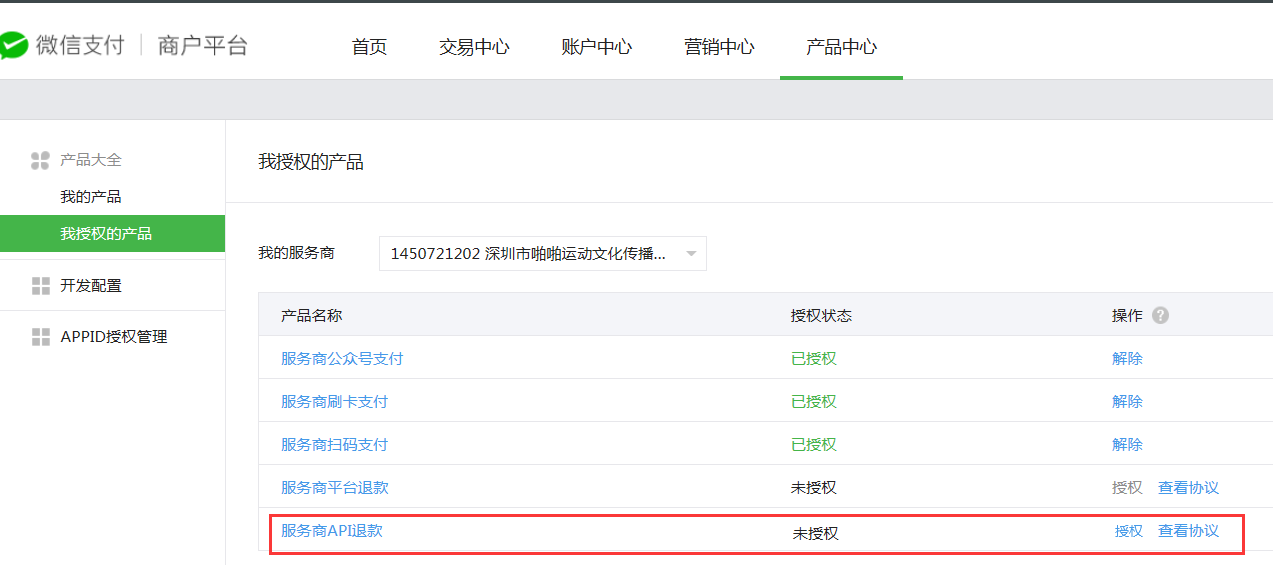Click 查看协议 for 服务商API退款
The image size is (1273, 565).
[1188, 531]
